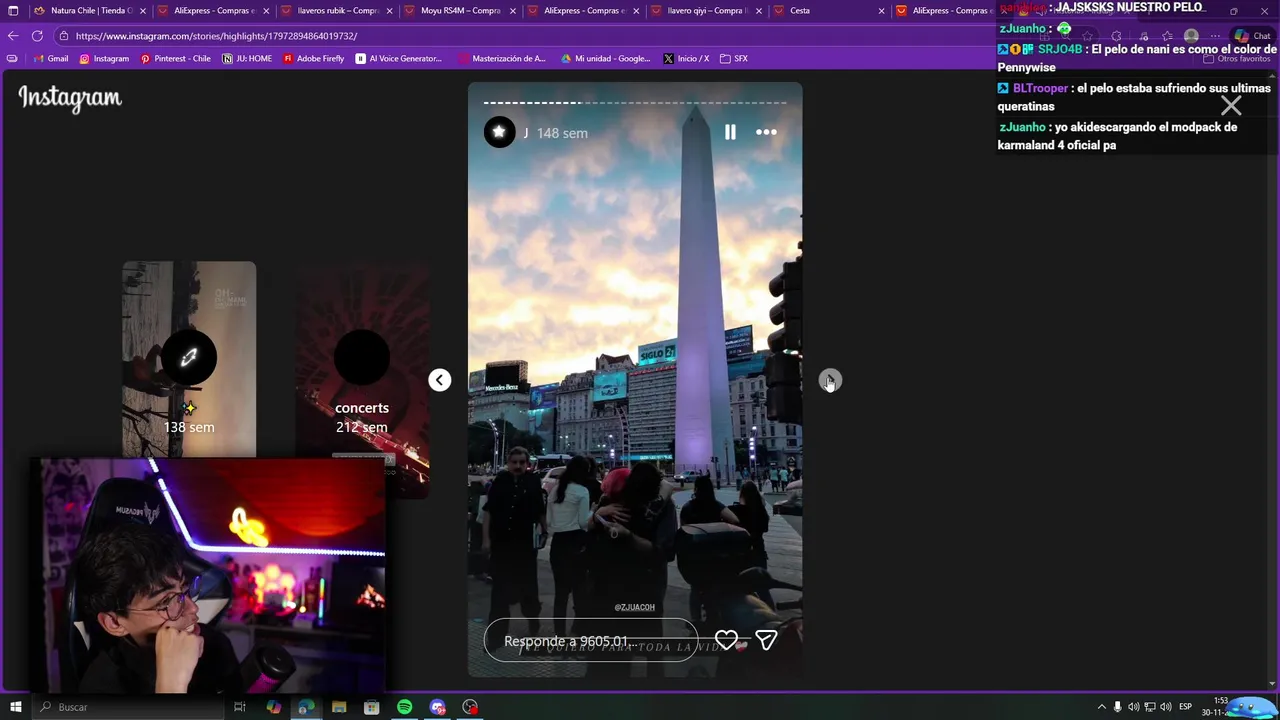Switch to Cesta tab
The width and height of the screenshot is (1280, 720).
[x=830, y=11]
